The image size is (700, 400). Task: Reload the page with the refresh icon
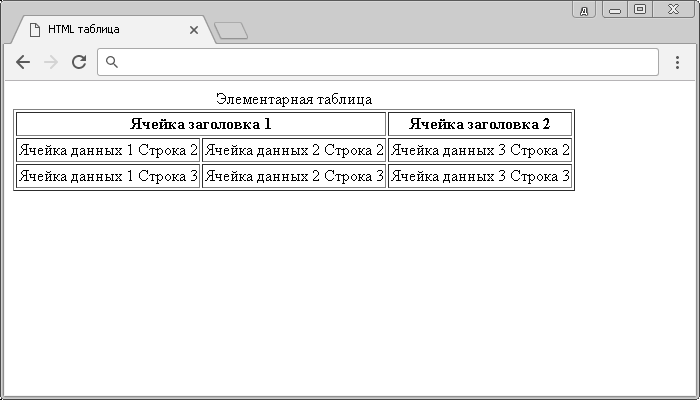(79, 62)
